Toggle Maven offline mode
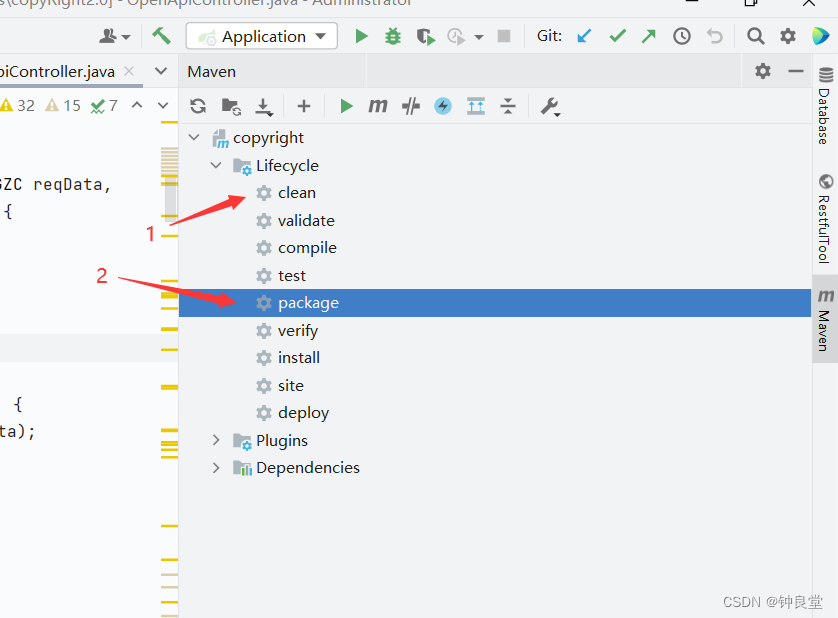This screenshot has height=618, width=838. (x=410, y=106)
